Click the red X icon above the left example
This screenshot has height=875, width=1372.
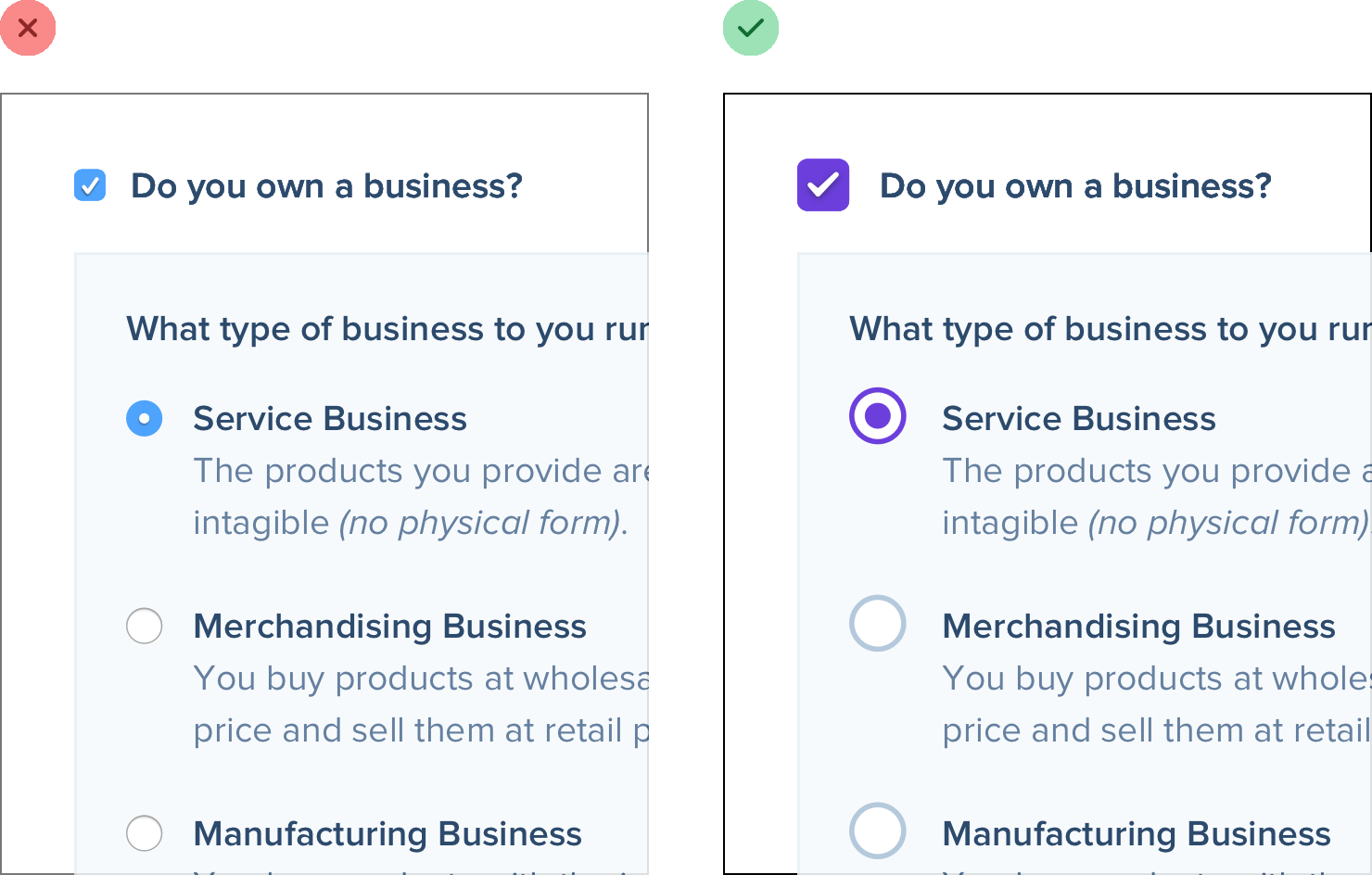pyautogui.click(x=28, y=28)
